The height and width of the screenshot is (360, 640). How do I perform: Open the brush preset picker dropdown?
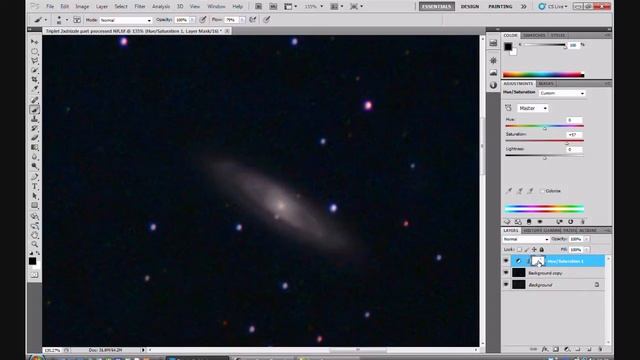(67, 20)
